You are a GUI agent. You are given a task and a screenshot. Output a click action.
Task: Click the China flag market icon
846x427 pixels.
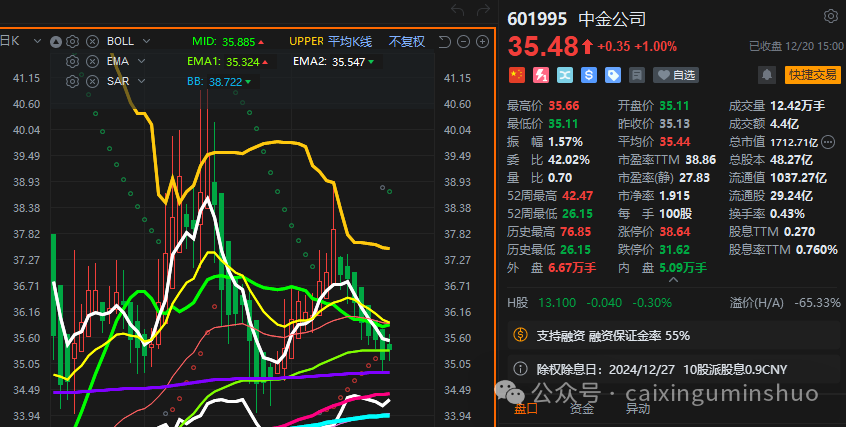[517, 75]
